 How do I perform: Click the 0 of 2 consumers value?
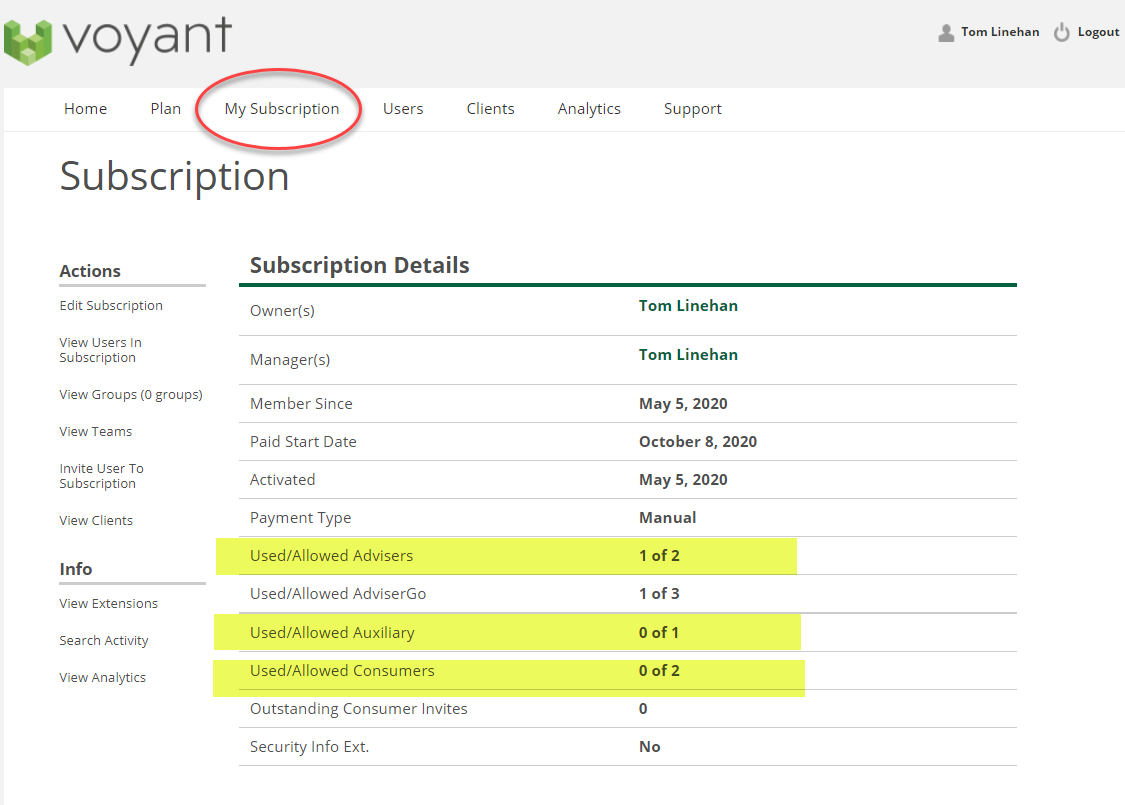pyautogui.click(x=659, y=670)
